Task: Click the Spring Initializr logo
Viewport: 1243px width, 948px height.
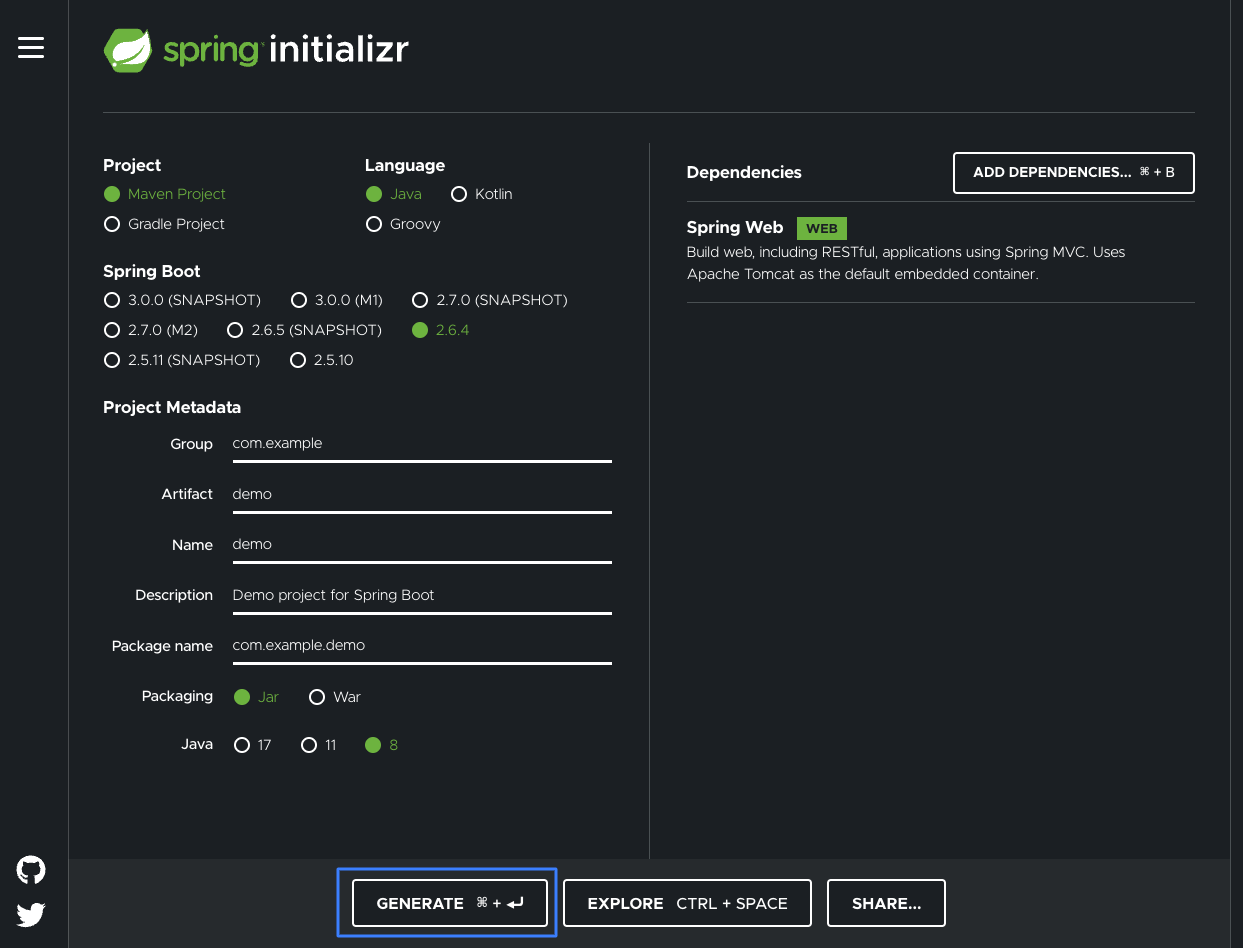Action: pyautogui.click(x=256, y=50)
